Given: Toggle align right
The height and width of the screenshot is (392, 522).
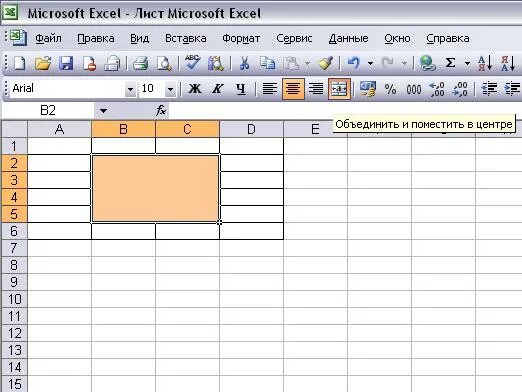Looking at the screenshot, I should (316, 89).
